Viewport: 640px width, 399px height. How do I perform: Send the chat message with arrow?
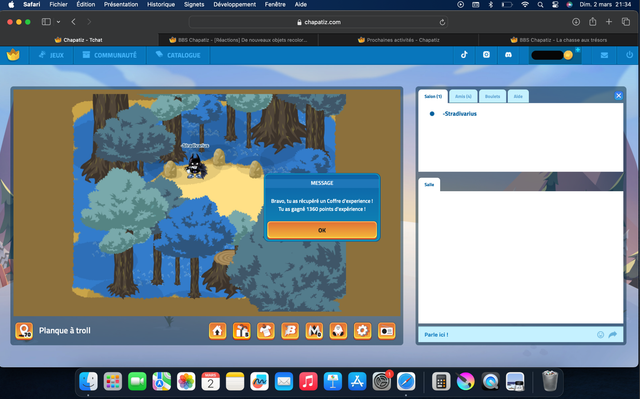point(613,335)
